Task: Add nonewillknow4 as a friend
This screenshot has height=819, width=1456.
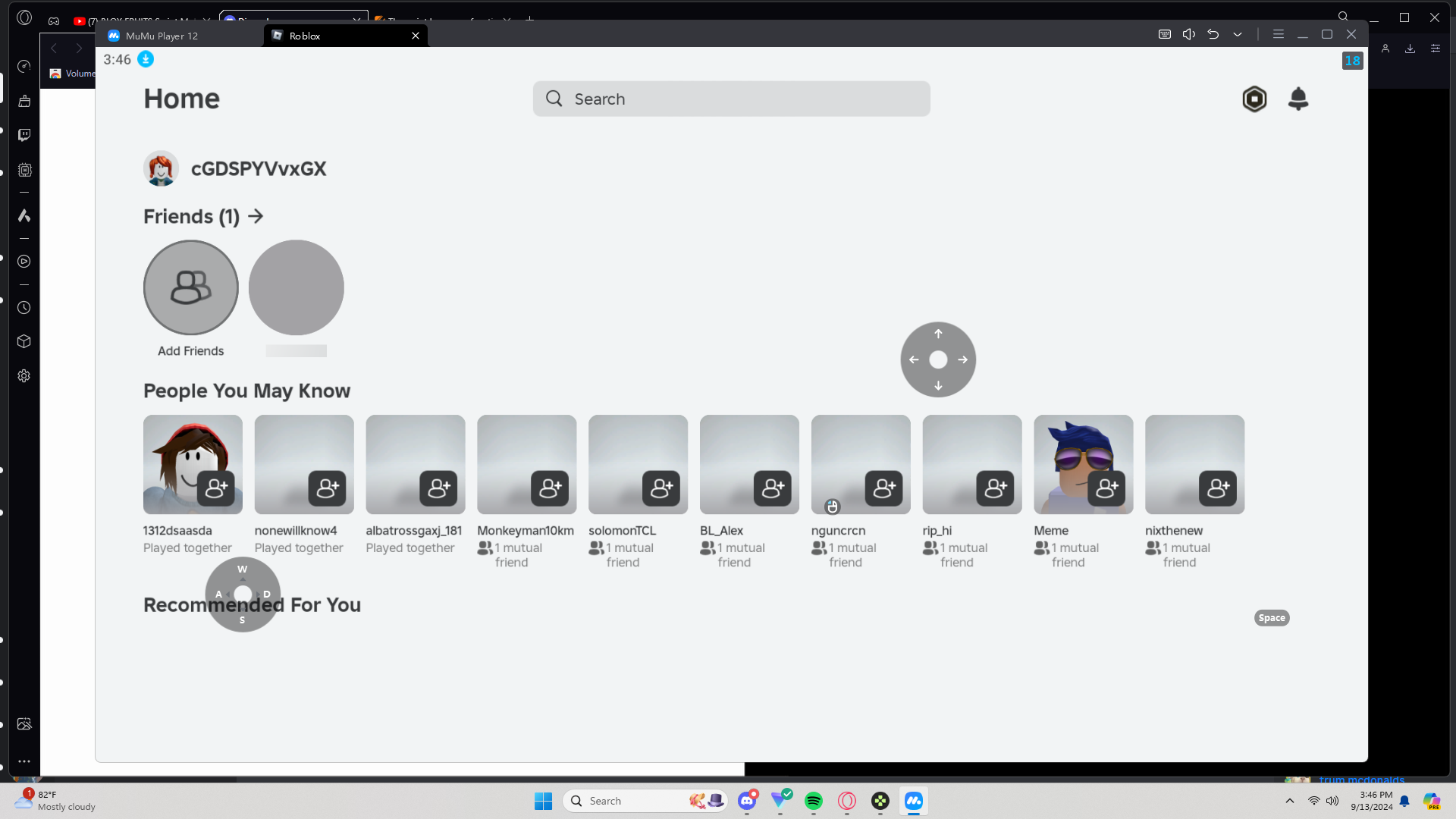Action: pyautogui.click(x=328, y=488)
